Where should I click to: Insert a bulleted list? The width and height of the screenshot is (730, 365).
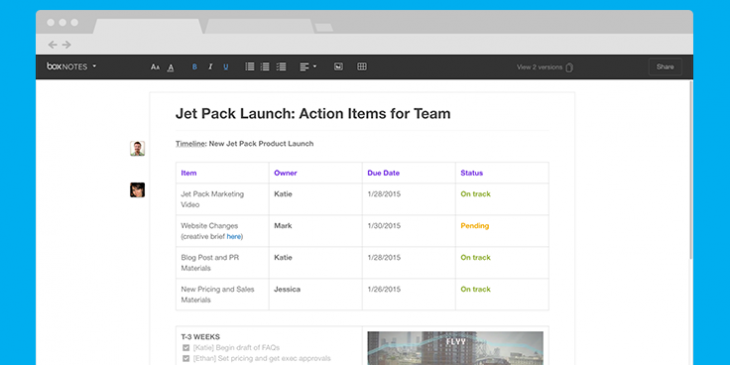(250, 67)
